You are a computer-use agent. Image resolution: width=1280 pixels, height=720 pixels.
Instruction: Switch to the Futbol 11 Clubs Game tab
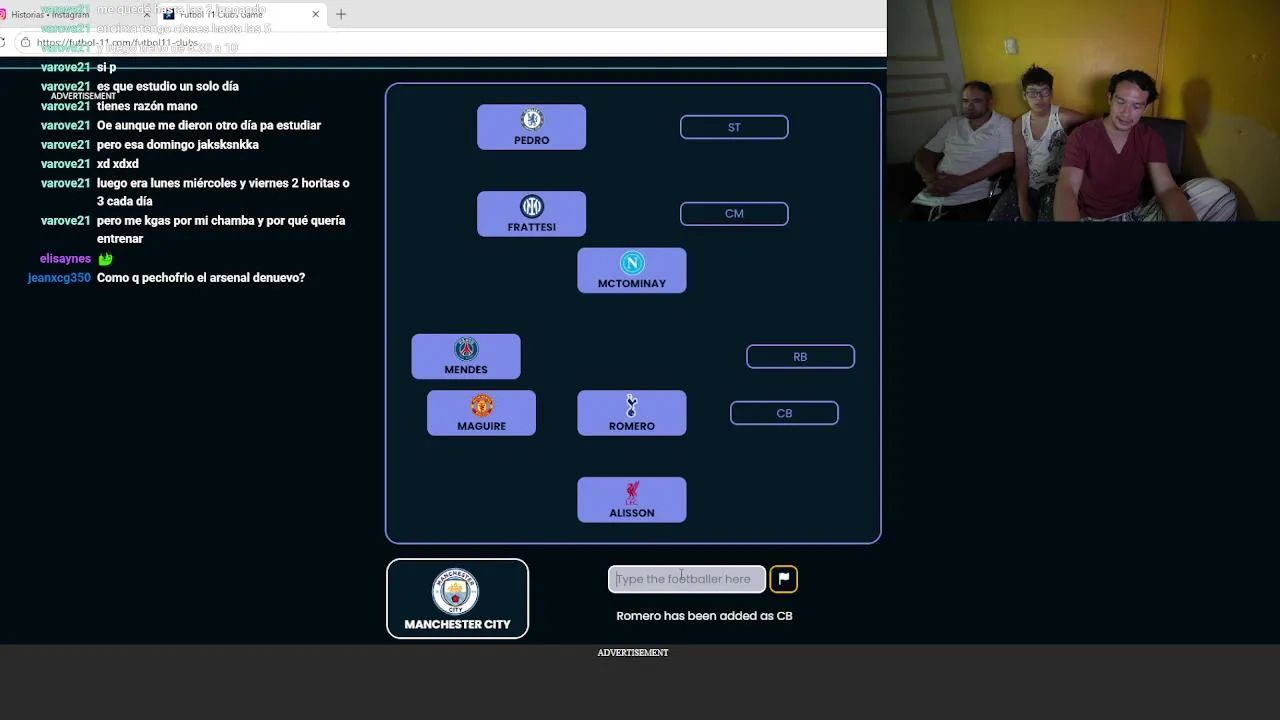(x=243, y=14)
